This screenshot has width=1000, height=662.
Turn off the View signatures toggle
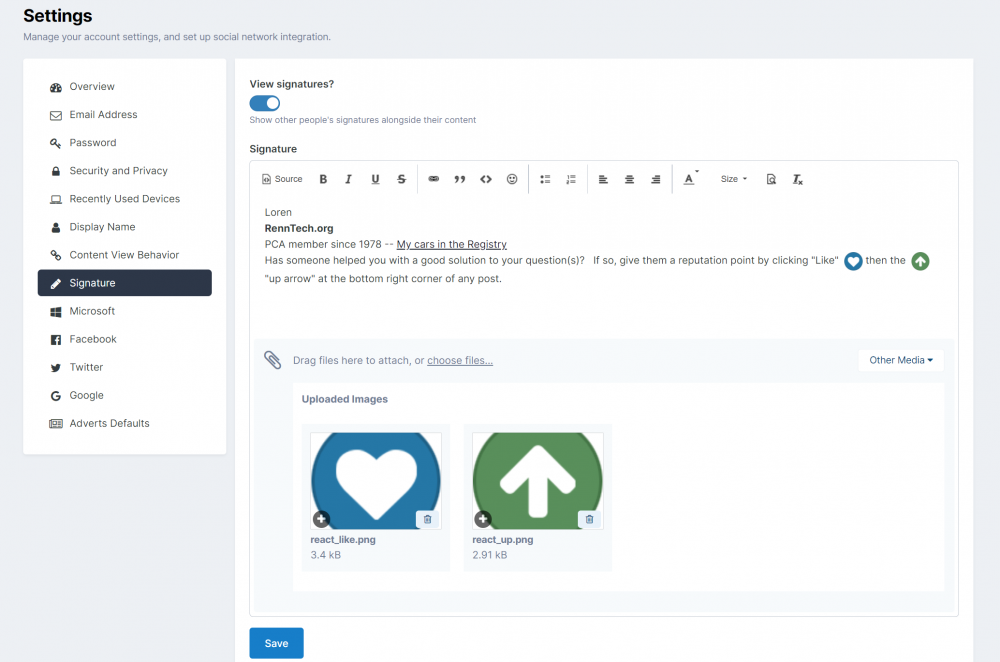(x=265, y=103)
